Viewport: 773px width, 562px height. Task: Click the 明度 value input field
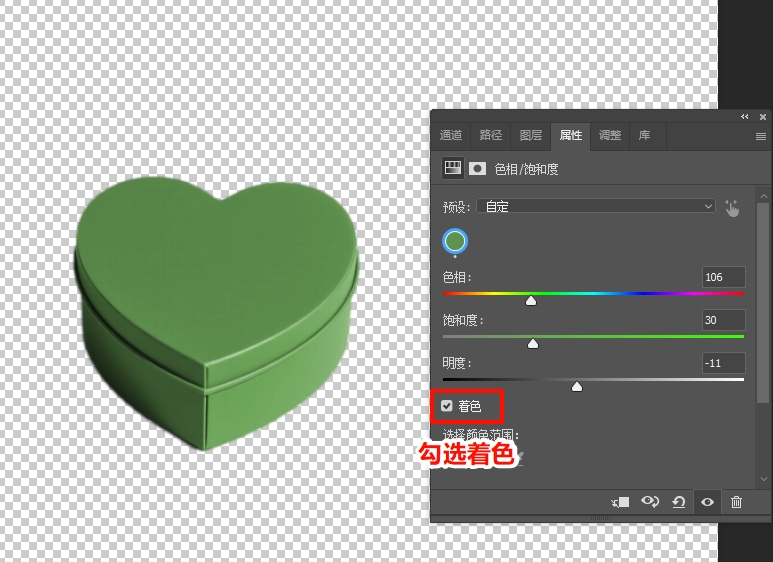point(724,363)
